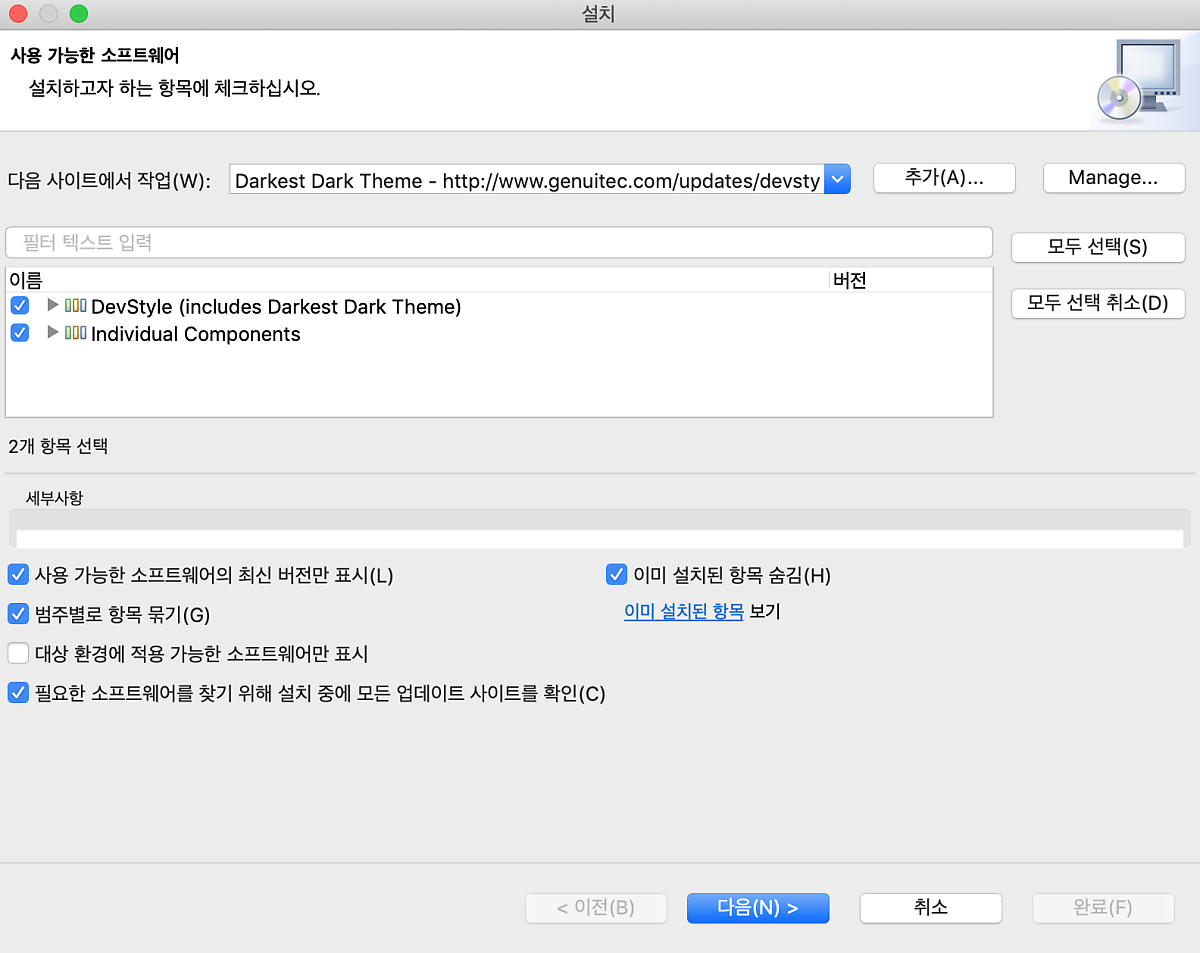Viewport: 1200px width, 953px height.
Task: Toggle 이미 설치된 항목 숨김 checkbox
Action: click(616, 575)
